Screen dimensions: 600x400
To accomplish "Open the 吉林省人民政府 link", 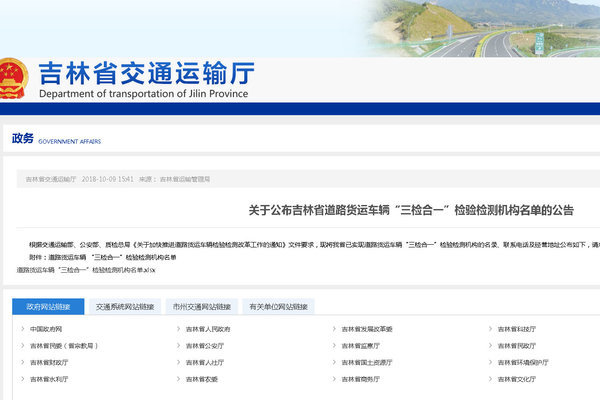I will point(207,329).
